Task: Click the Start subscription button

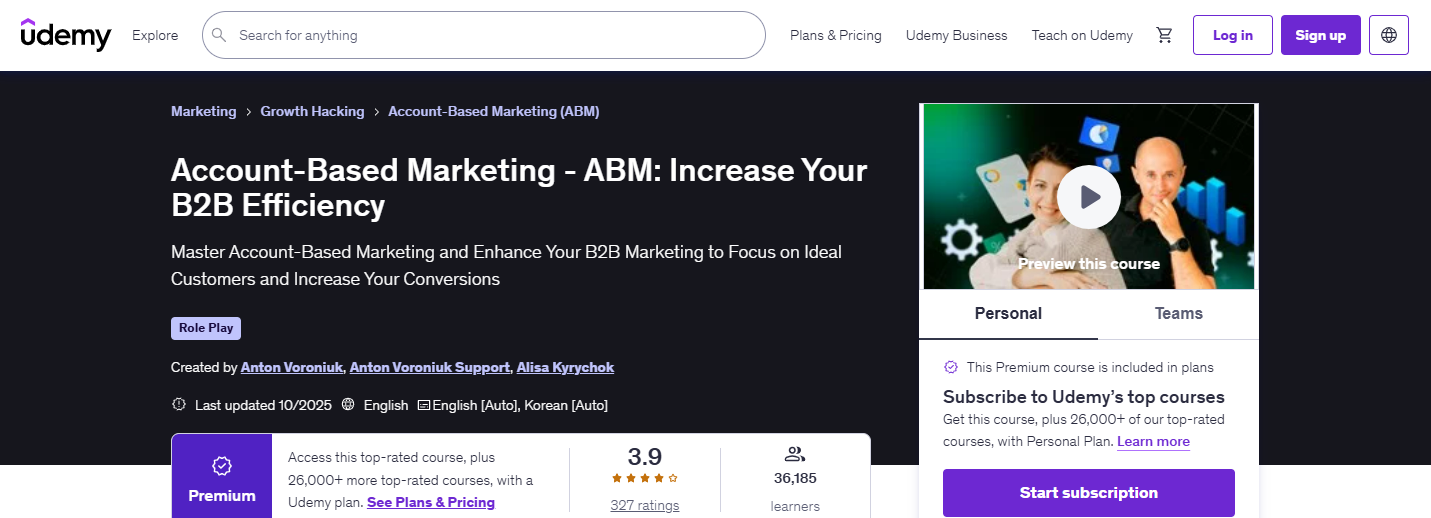Action: [x=1089, y=493]
